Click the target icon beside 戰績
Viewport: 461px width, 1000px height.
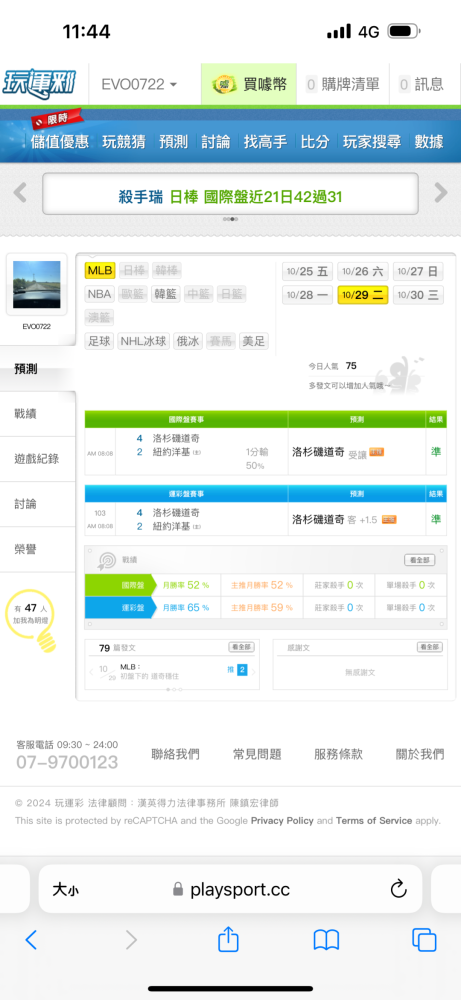(106, 560)
